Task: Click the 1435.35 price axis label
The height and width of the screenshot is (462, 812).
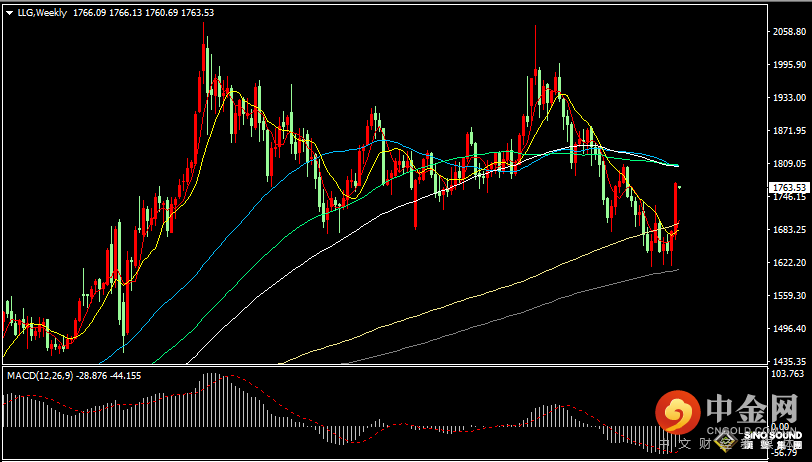Action: click(789, 361)
